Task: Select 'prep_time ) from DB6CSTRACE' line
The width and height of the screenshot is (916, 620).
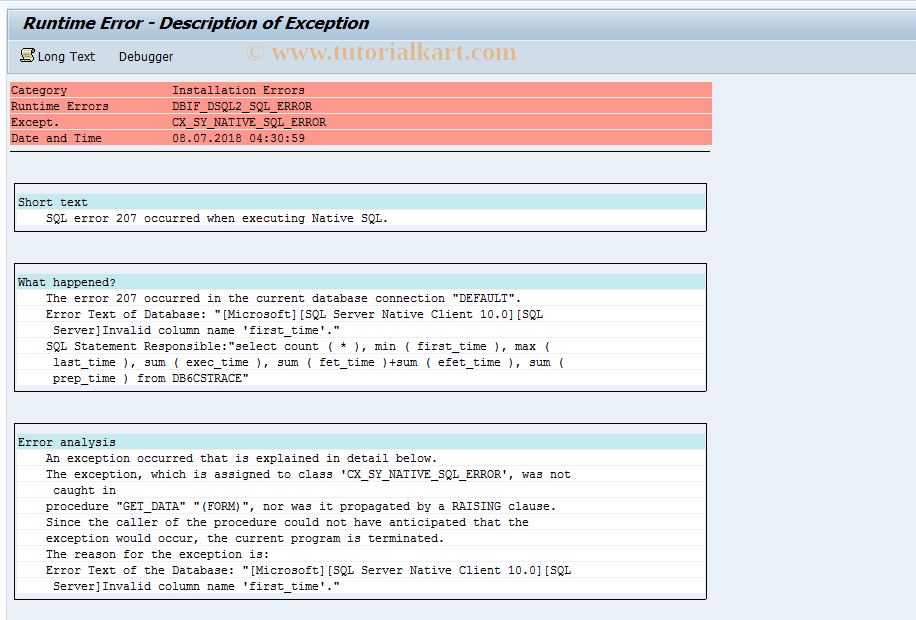Action: (151, 378)
